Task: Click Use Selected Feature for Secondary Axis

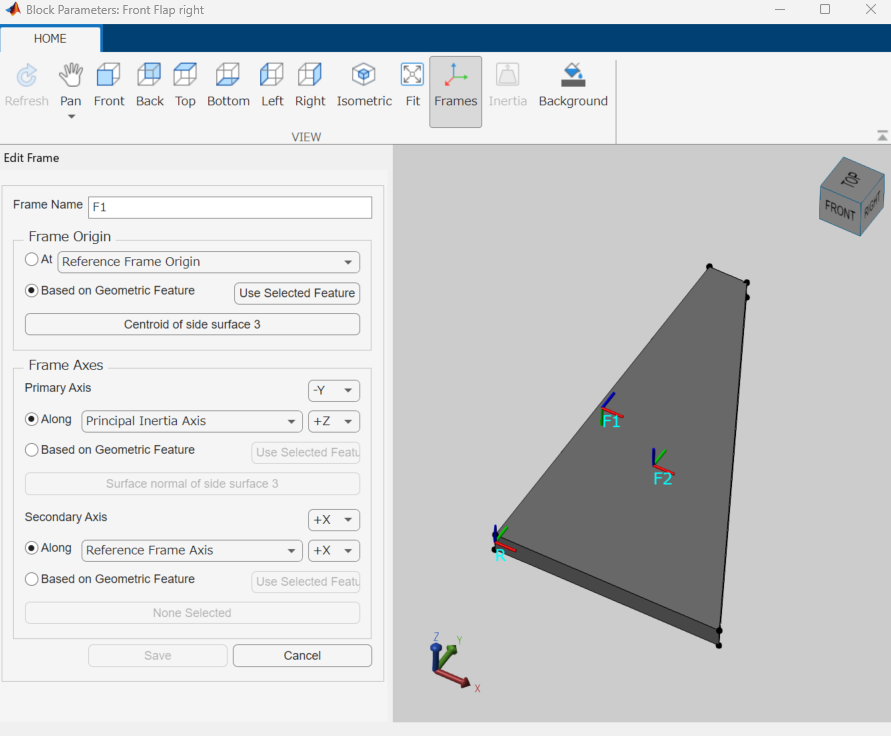Action: 306,581
